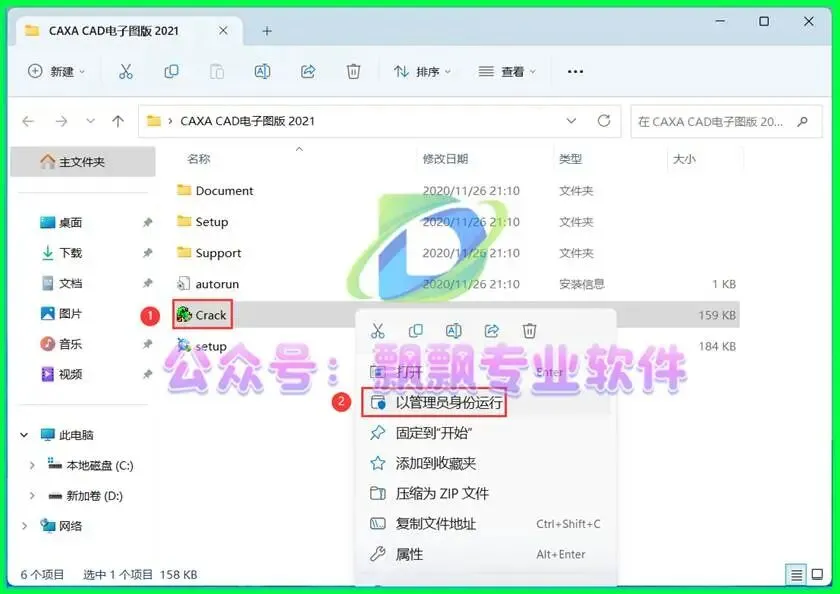The image size is (840, 594).
Task: Select 网络 in the sidebar
Action: (61, 526)
